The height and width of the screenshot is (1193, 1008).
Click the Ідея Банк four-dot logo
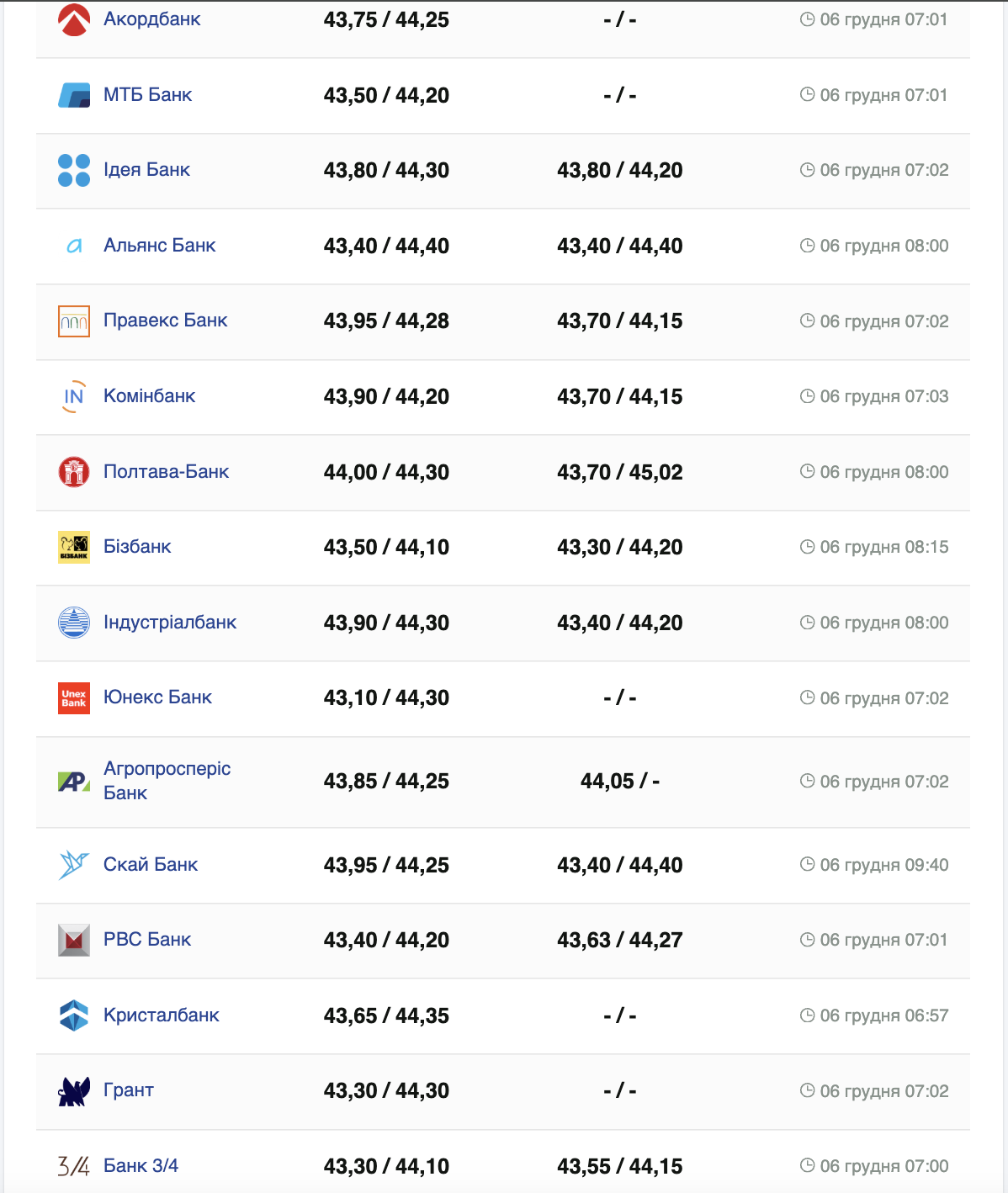pos(74,170)
